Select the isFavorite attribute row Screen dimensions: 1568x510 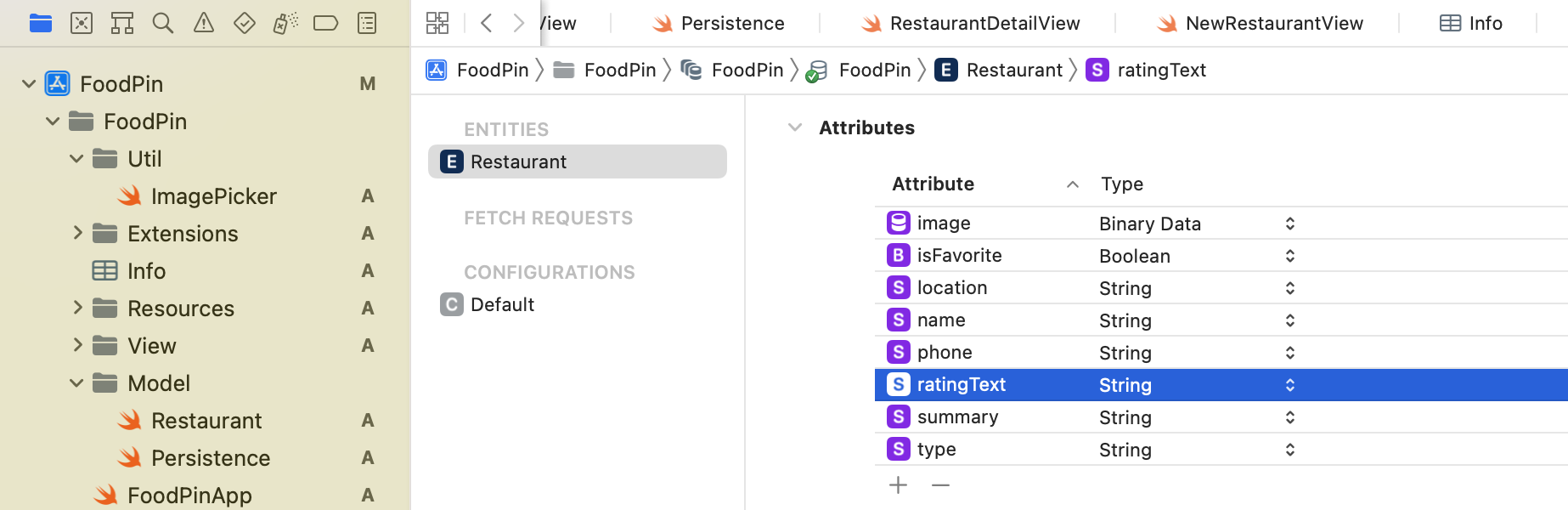pos(1221,256)
